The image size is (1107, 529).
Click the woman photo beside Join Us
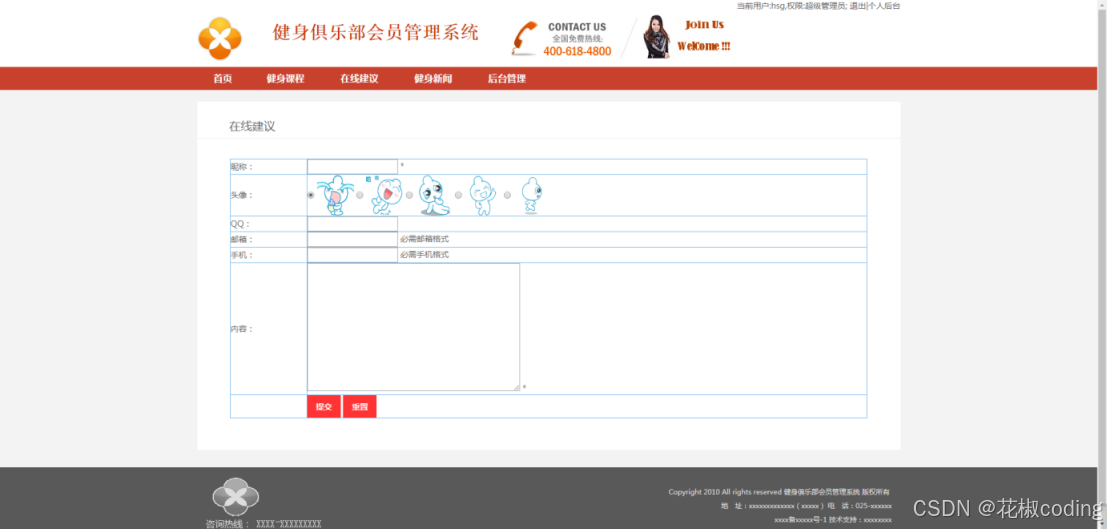[x=657, y=37]
